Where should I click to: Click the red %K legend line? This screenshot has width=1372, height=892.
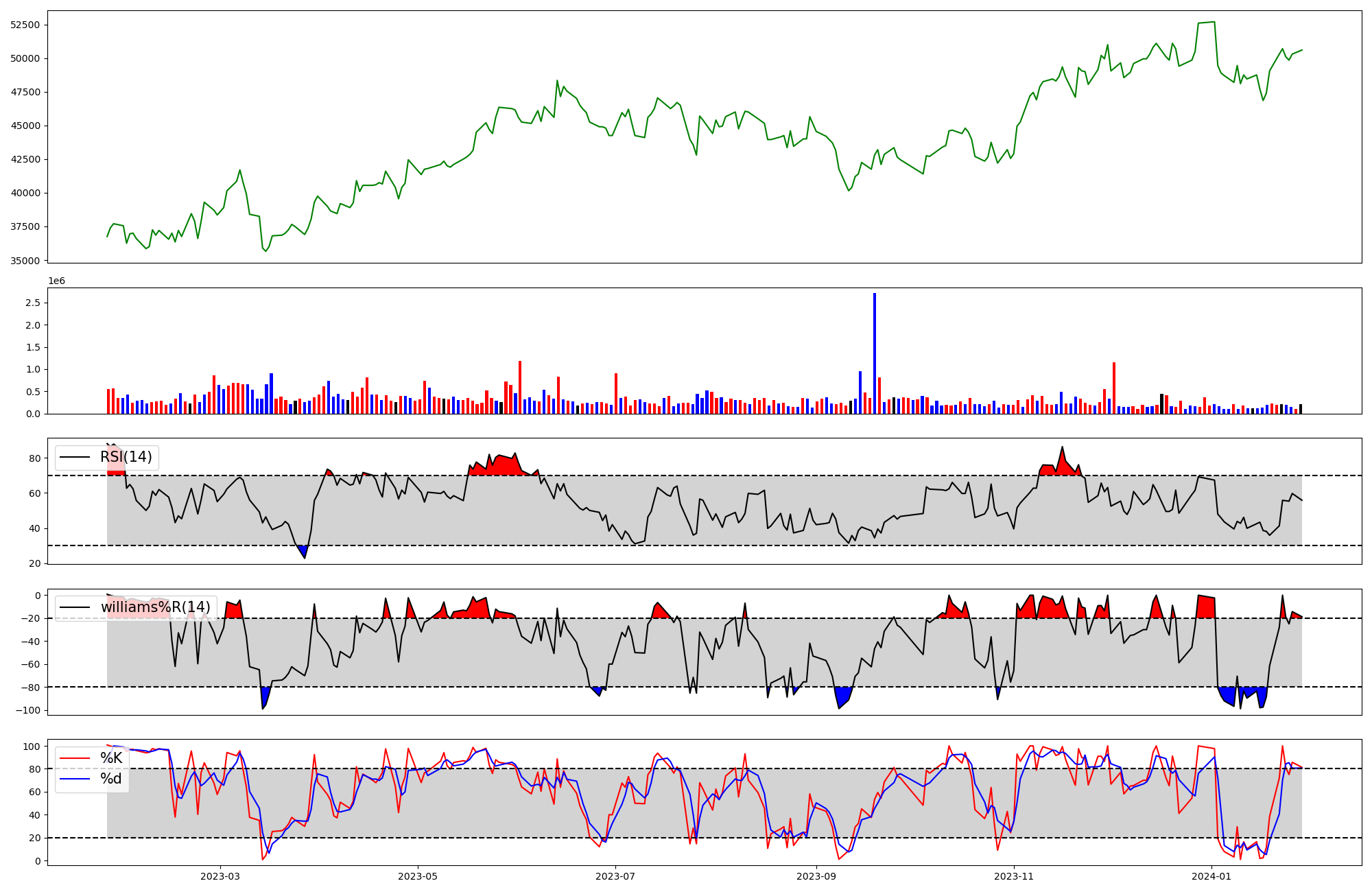[x=75, y=758]
